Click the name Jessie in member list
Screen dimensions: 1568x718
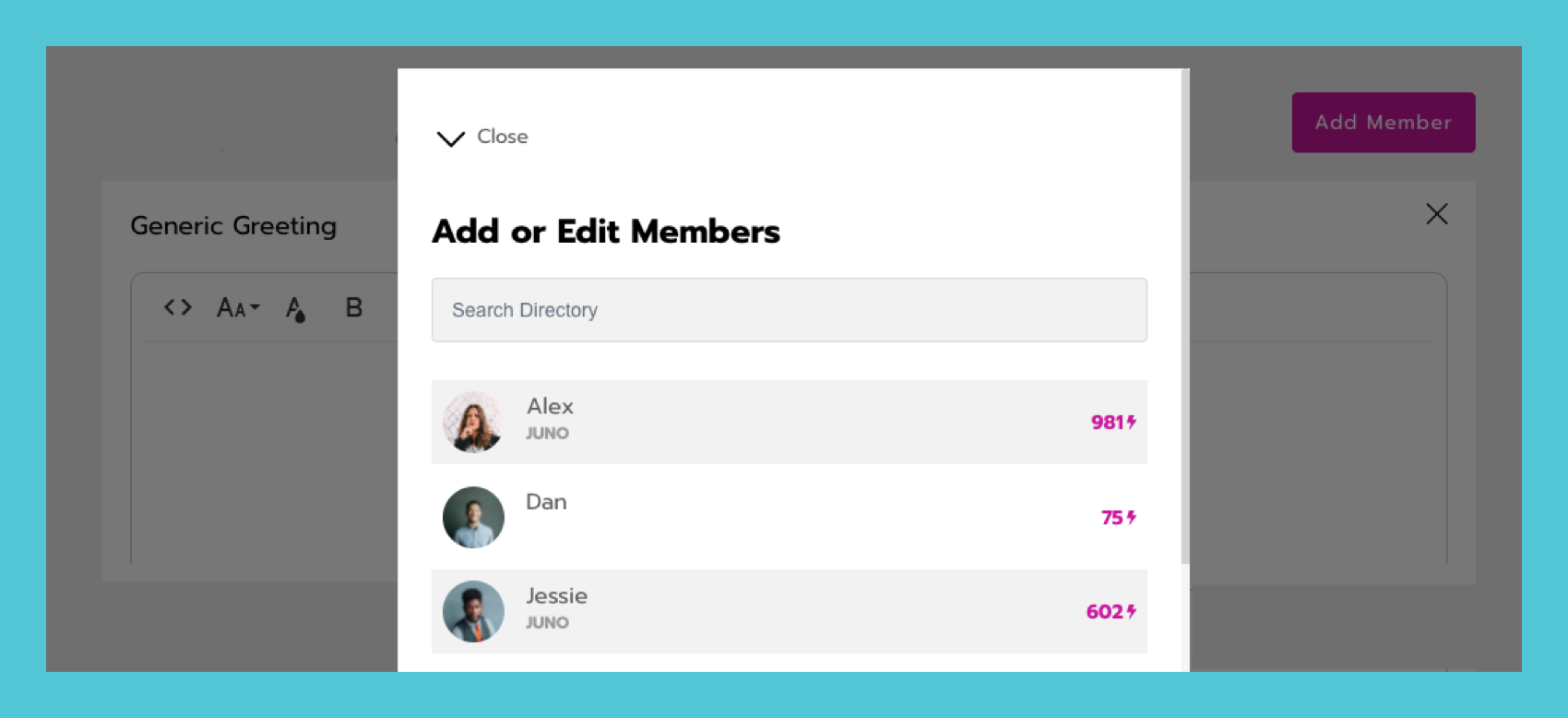pyautogui.click(x=556, y=596)
